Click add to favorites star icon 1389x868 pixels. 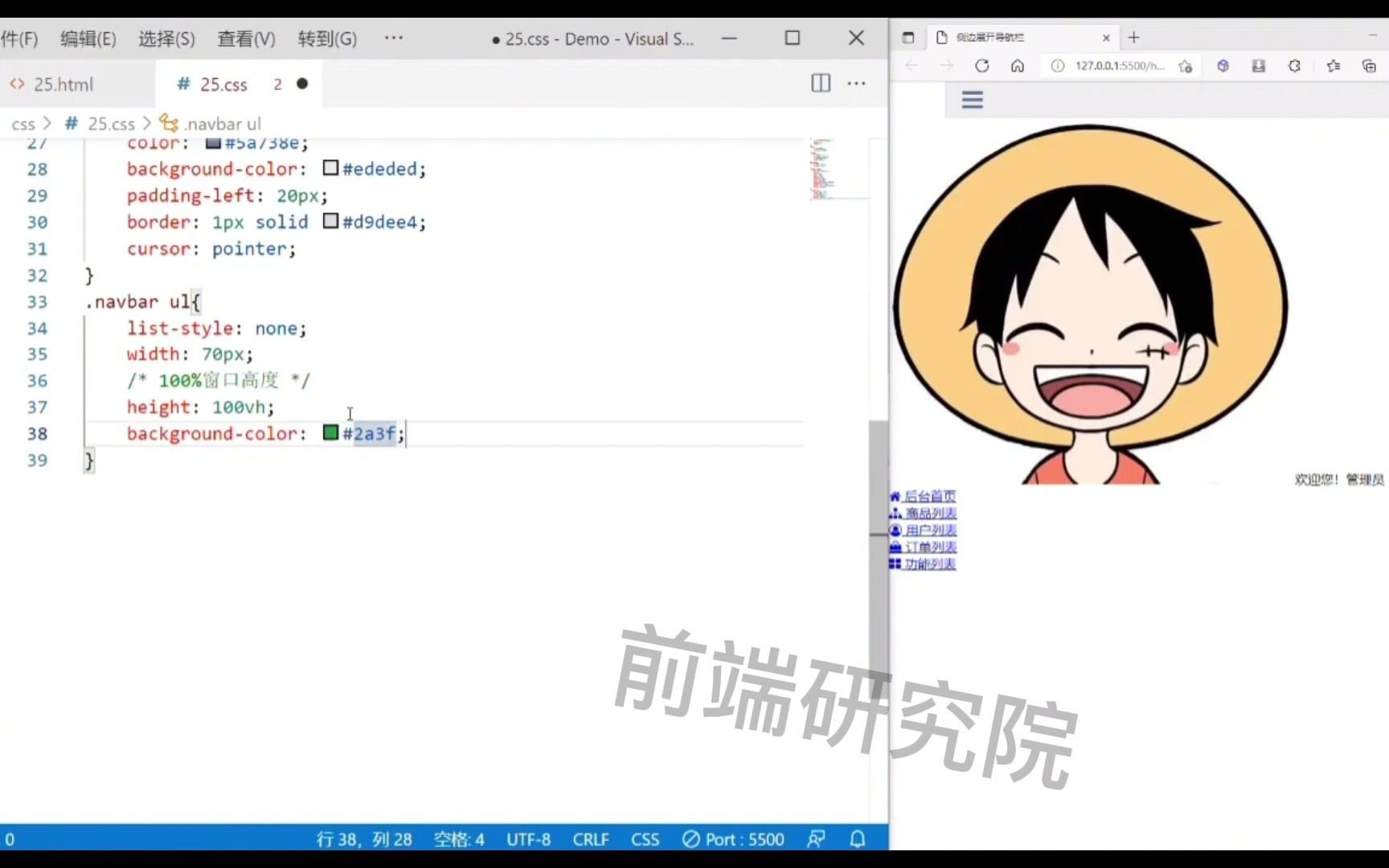tap(1186, 66)
